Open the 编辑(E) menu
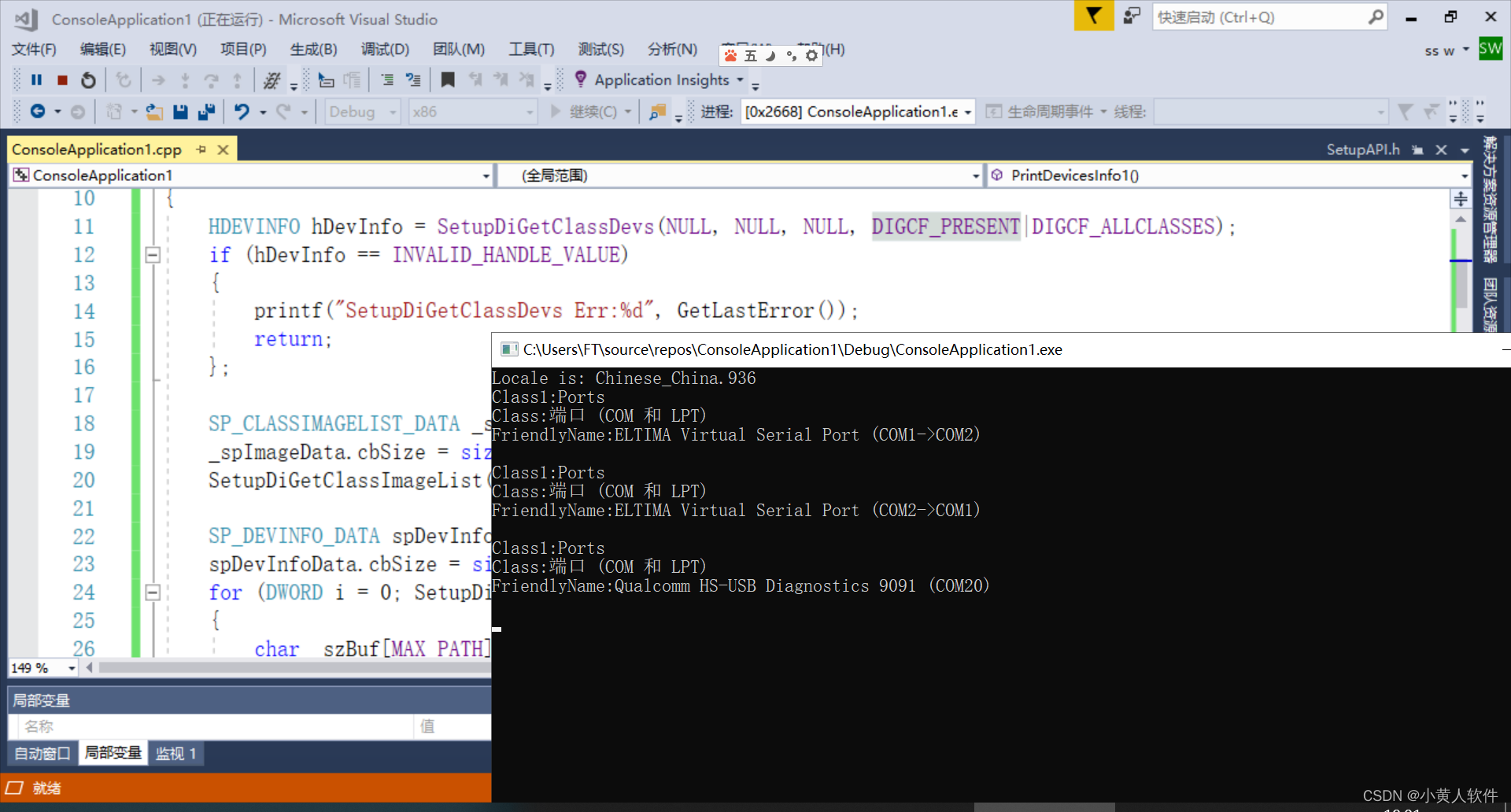This screenshot has width=1511, height=812. [x=103, y=50]
